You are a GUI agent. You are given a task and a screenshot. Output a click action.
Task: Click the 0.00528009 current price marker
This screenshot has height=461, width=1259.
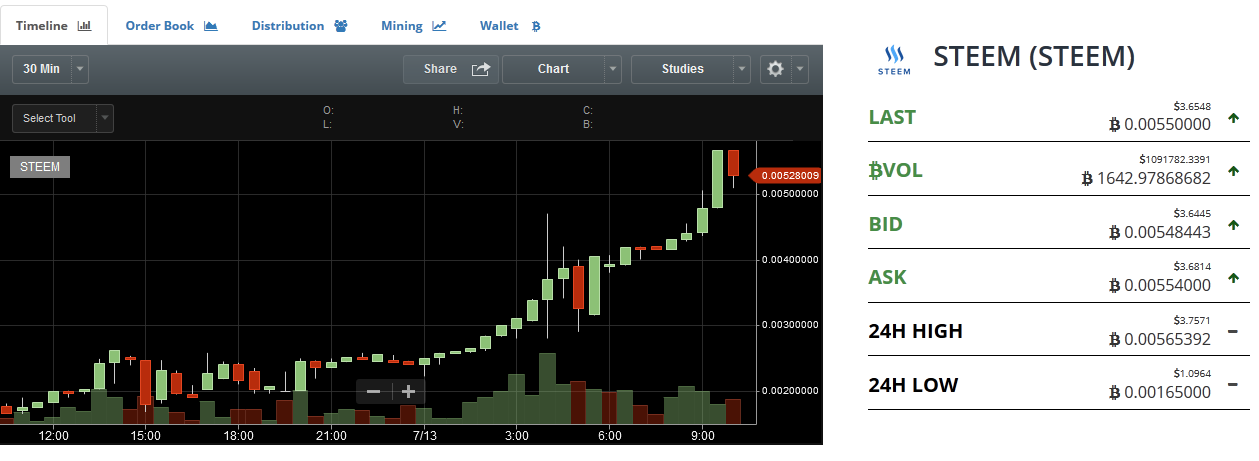[786, 176]
